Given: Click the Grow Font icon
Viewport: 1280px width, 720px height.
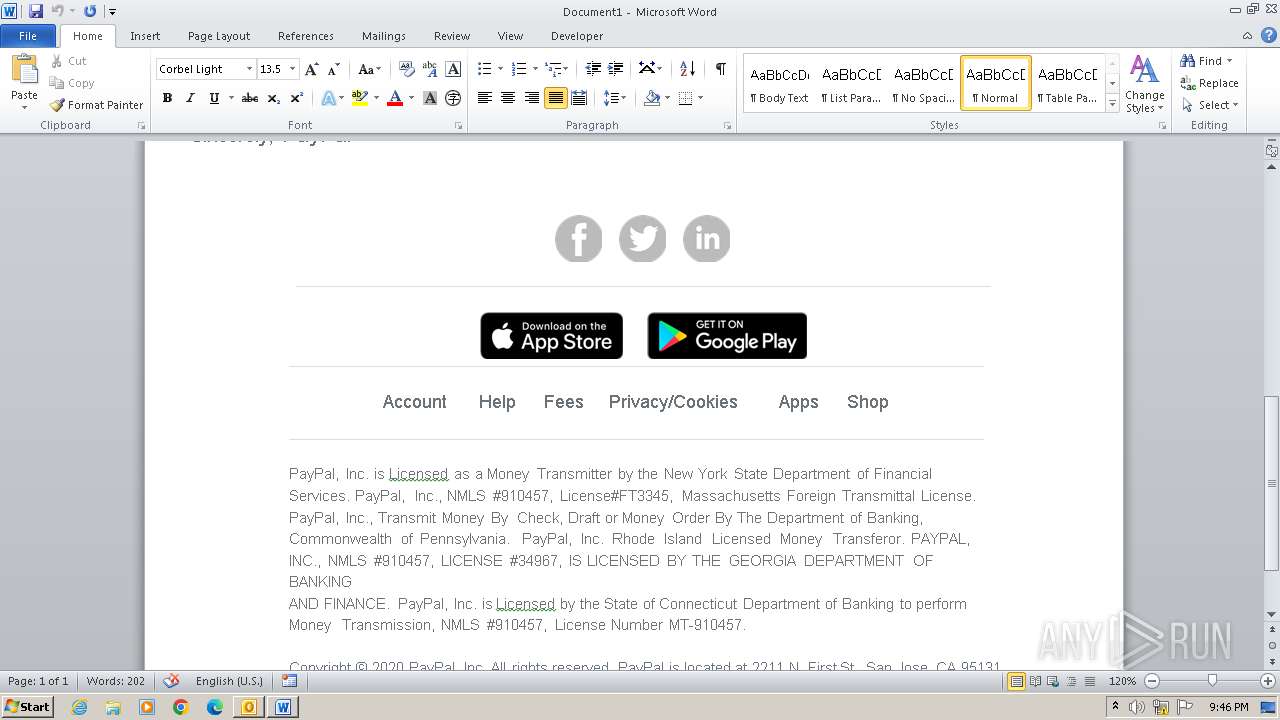Looking at the screenshot, I should [x=312, y=69].
